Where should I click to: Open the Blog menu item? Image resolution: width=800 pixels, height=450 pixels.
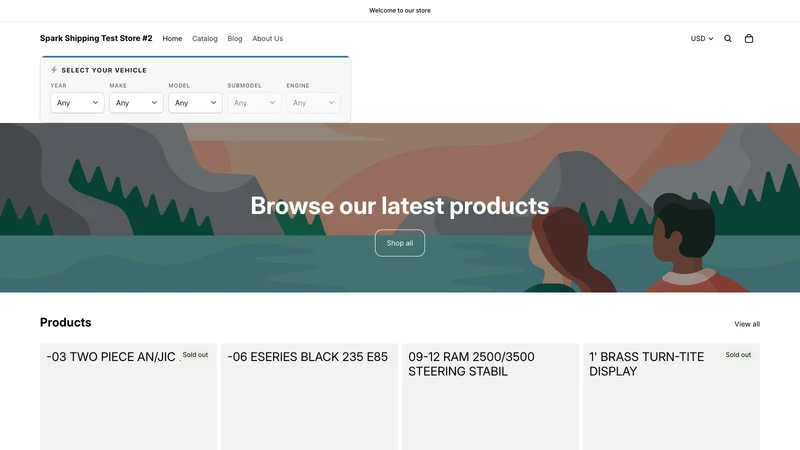tap(235, 38)
